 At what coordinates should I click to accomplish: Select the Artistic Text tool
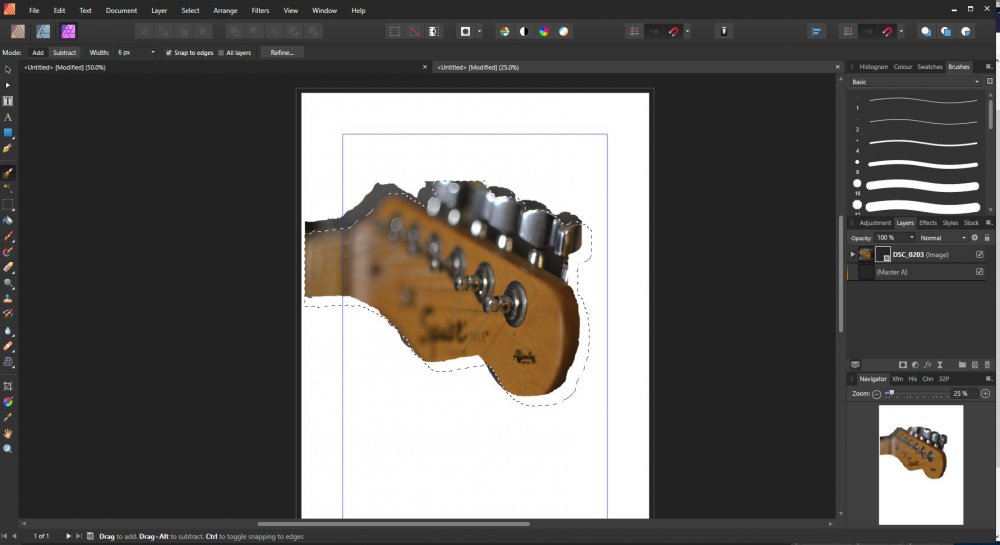tap(8, 117)
